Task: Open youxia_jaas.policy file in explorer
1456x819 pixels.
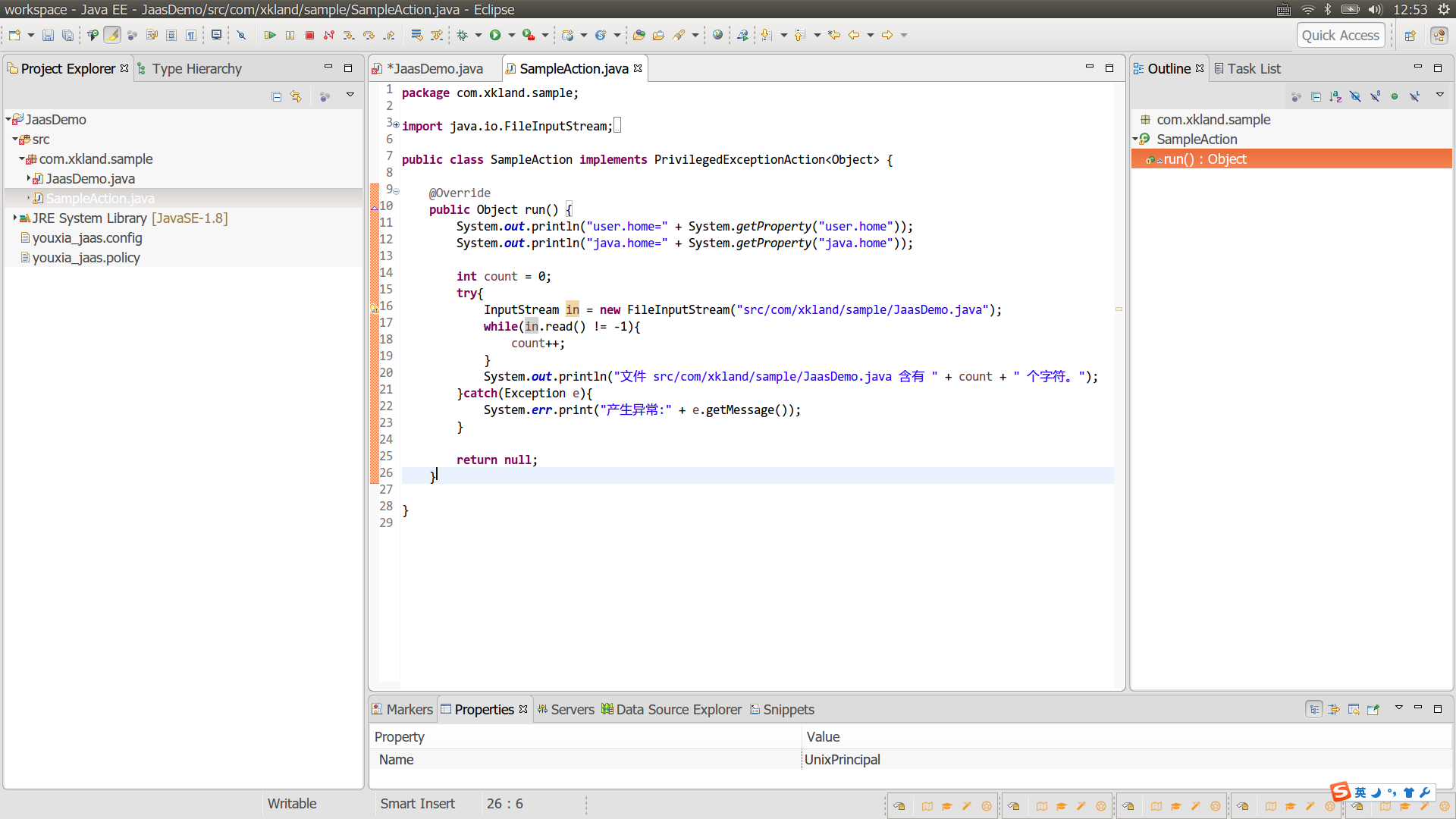Action: tap(86, 258)
